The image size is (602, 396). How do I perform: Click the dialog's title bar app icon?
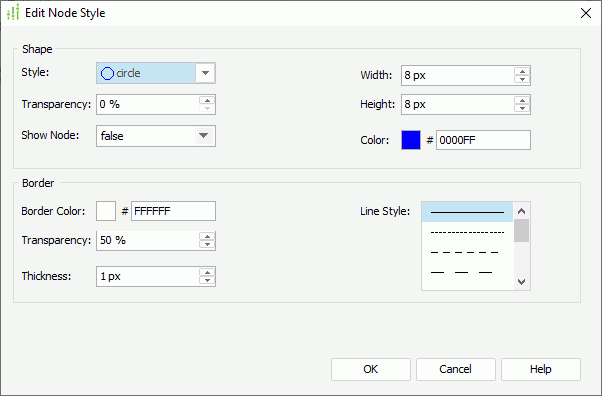click(x=13, y=12)
